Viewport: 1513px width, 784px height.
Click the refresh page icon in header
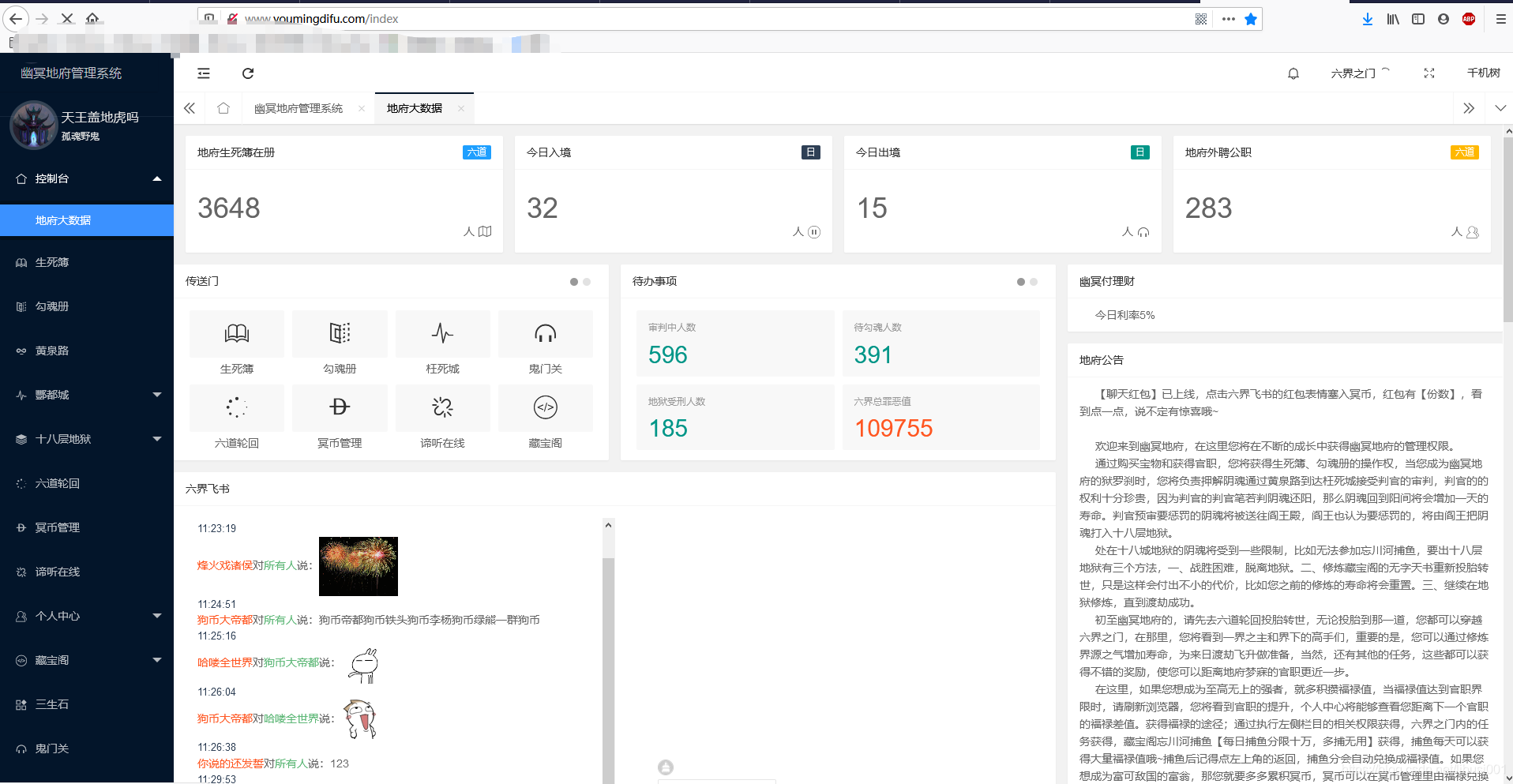(x=248, y=73)
